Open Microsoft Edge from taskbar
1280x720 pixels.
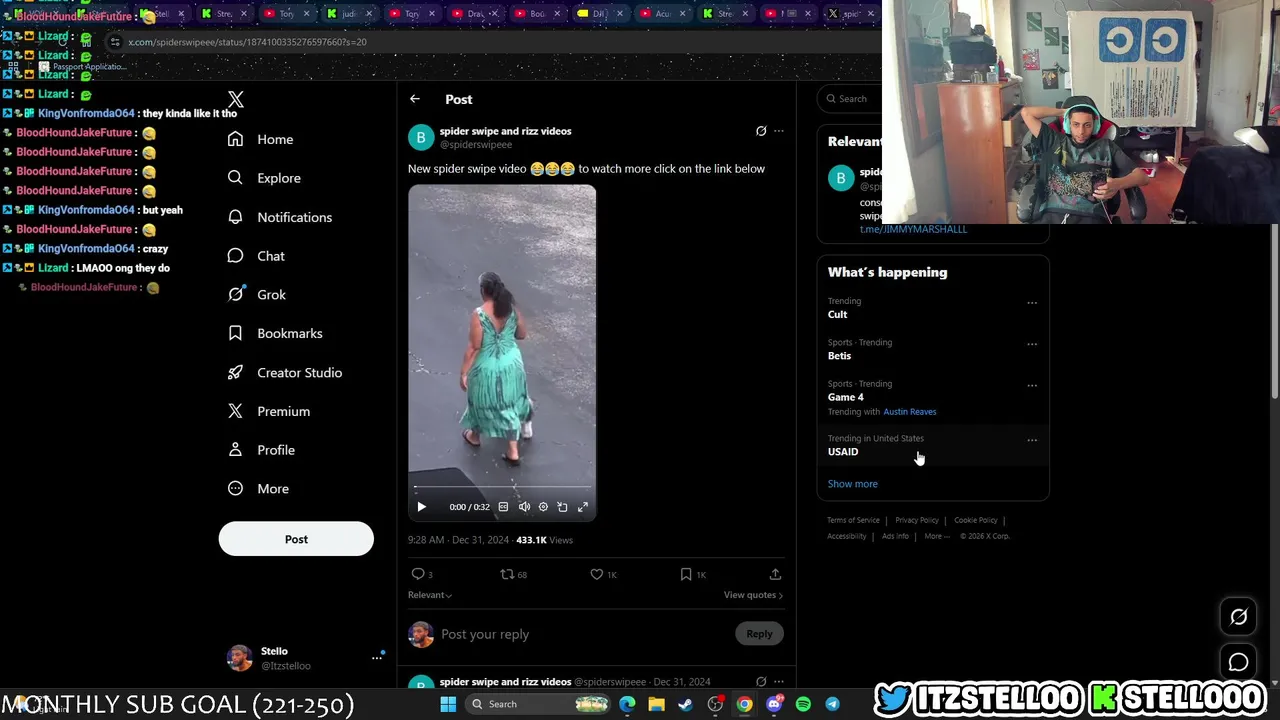coord(627,704)
